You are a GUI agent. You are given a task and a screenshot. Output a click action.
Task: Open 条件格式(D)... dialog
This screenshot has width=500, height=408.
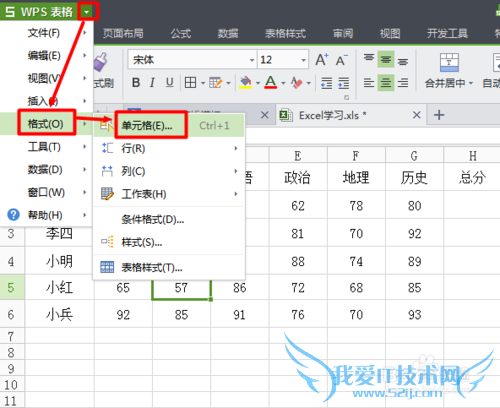tap(153, 219)
